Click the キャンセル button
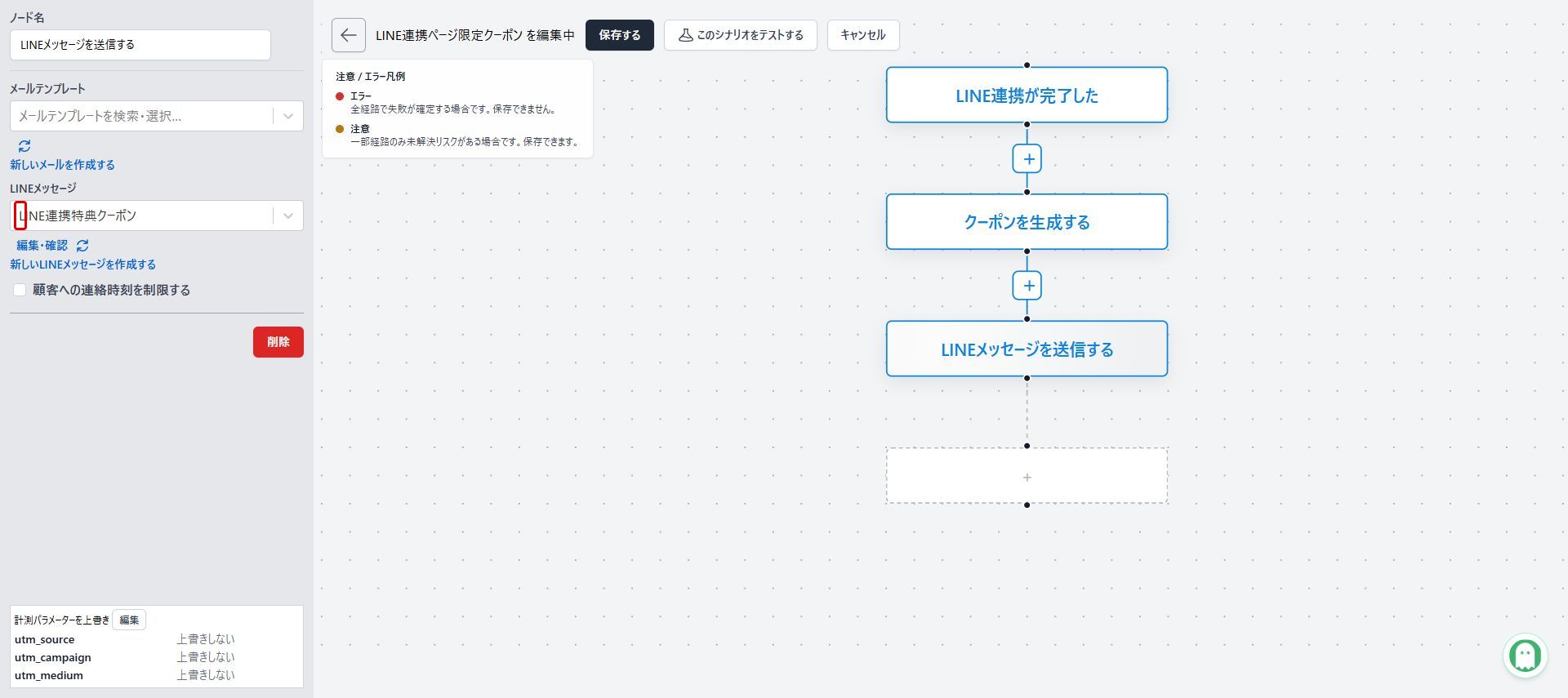Viewport: 1568px width, 698px height. [863, 35]
